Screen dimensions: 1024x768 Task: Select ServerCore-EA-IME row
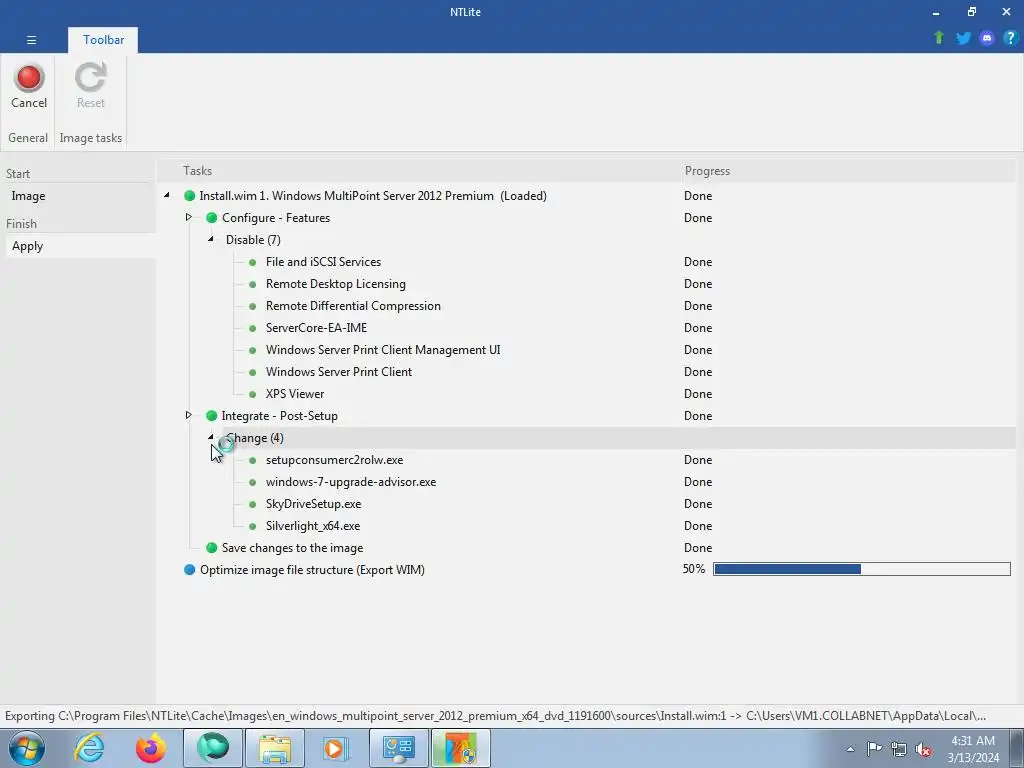[x=316, y=328]
